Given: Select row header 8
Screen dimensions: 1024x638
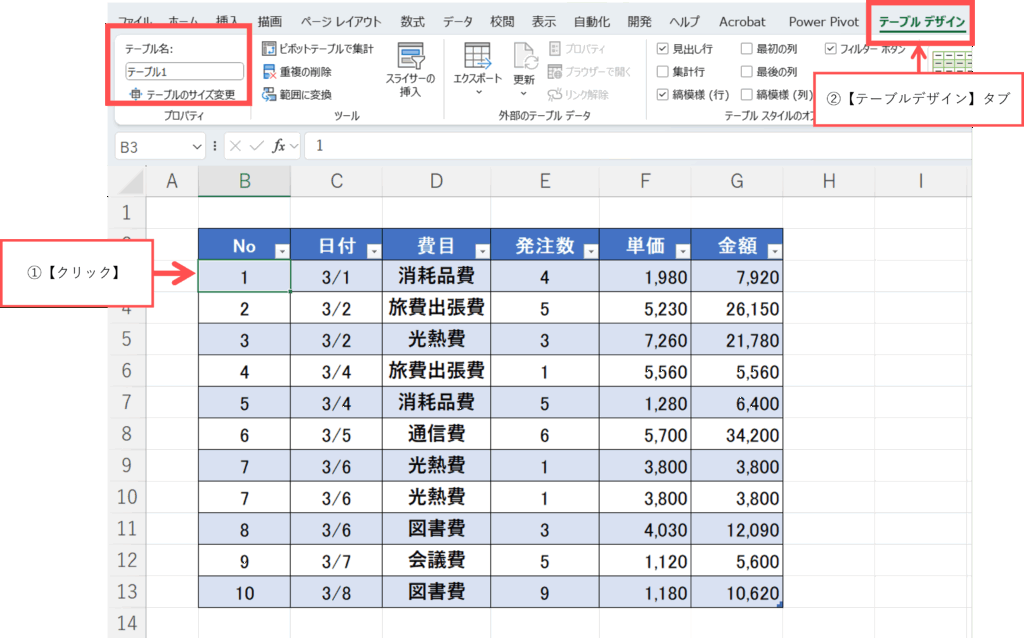Looking at the screenshot, I should click(126, 434).
